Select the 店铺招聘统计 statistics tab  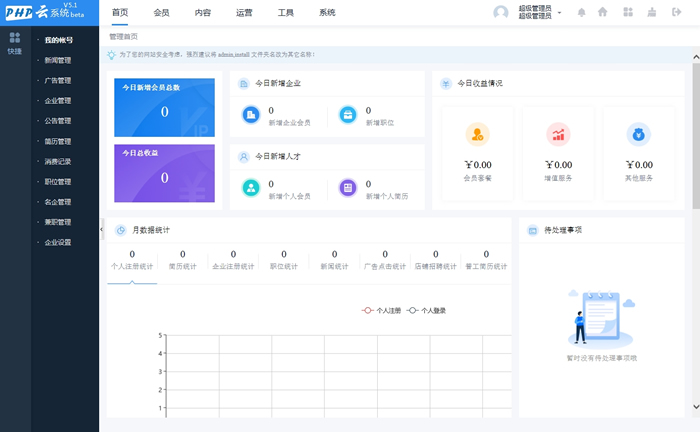pyautogui.click(x=436, y=261)
